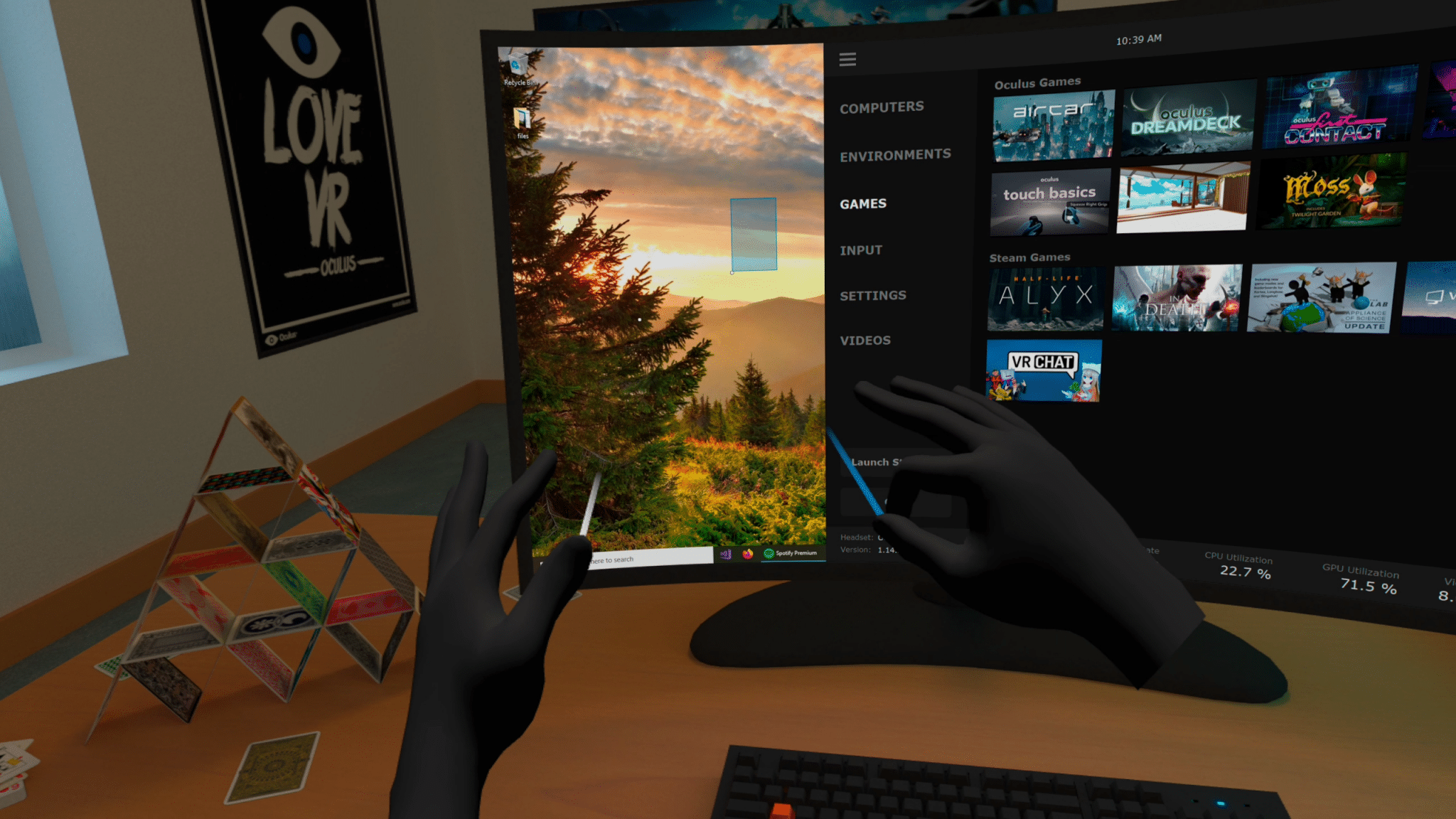Open VRChat from Steam Games
The width and height of the screenshot is (1456, 819).
pos(1045,370)
